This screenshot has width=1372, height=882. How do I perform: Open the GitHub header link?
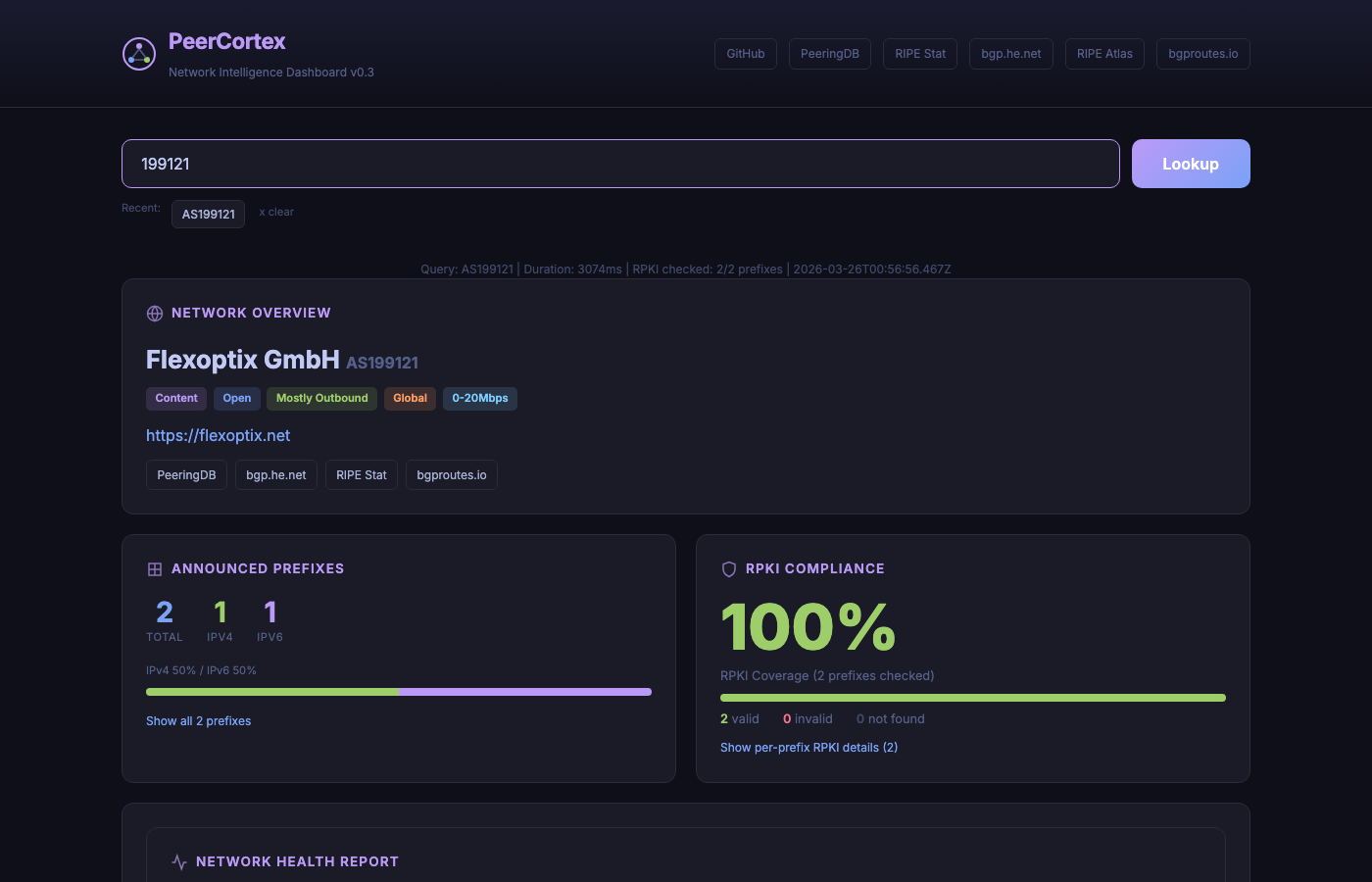[746, 54]
